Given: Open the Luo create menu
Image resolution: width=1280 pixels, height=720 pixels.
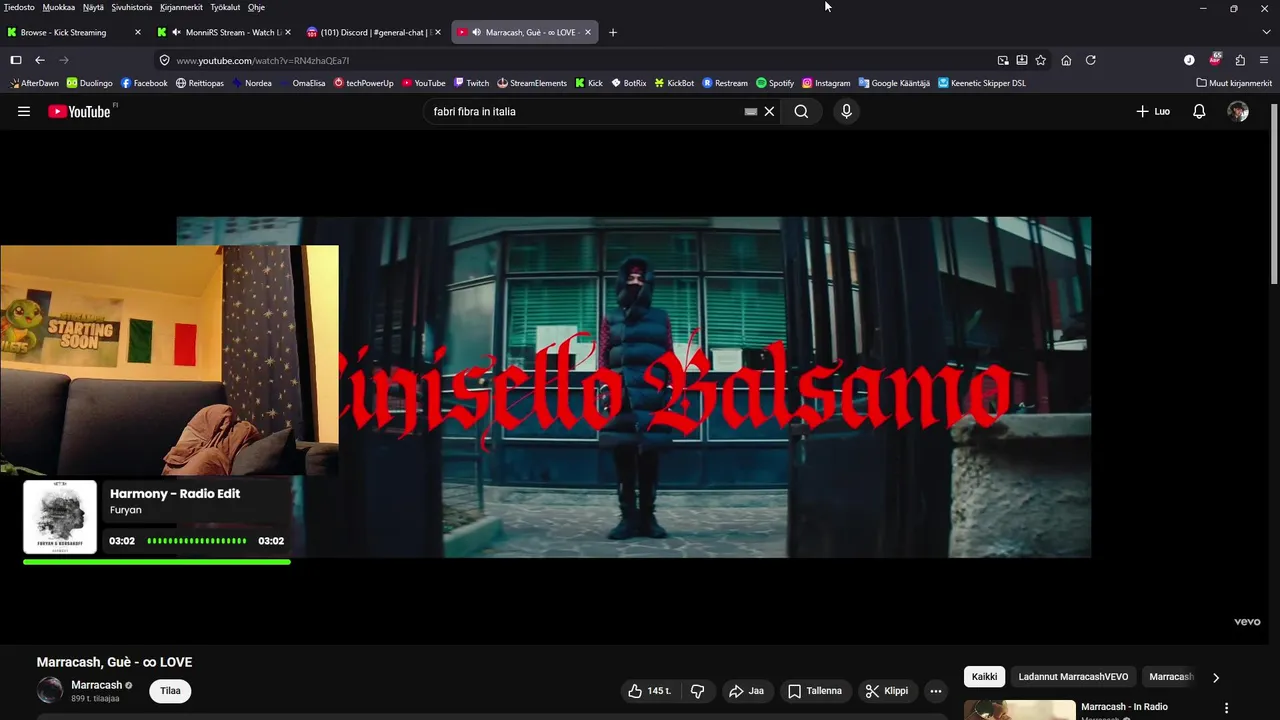Looking at the screenshot, I should [x=1153, y=112].
